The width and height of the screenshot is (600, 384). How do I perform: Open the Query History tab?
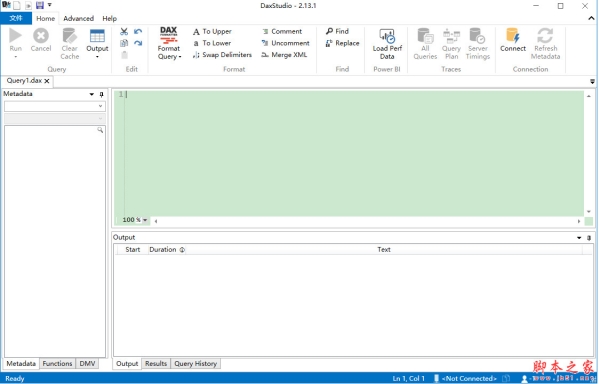(196, 363)
